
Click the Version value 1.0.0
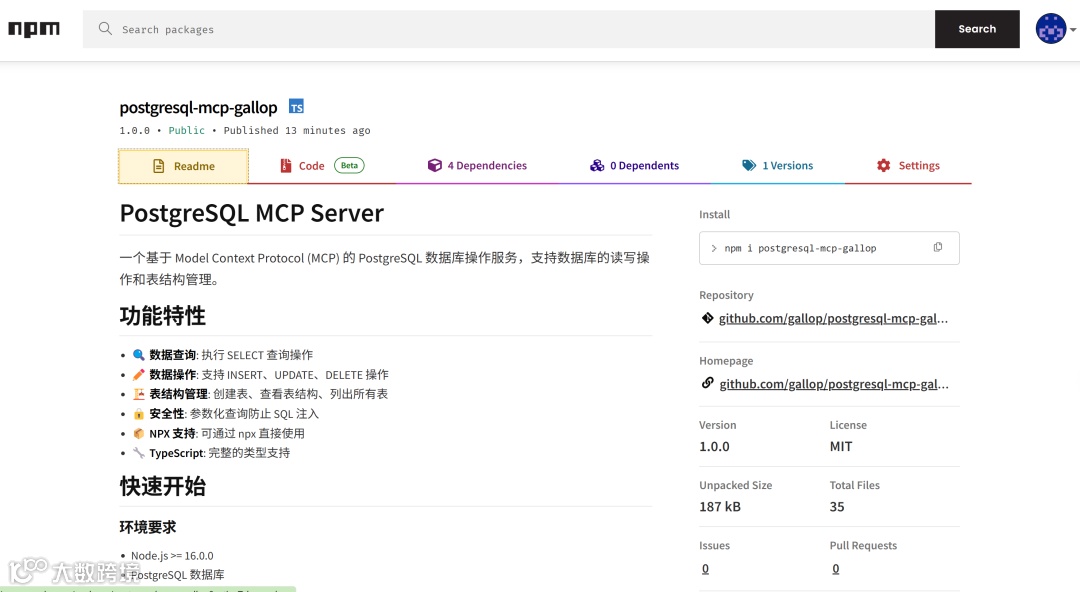click(714, 447)
